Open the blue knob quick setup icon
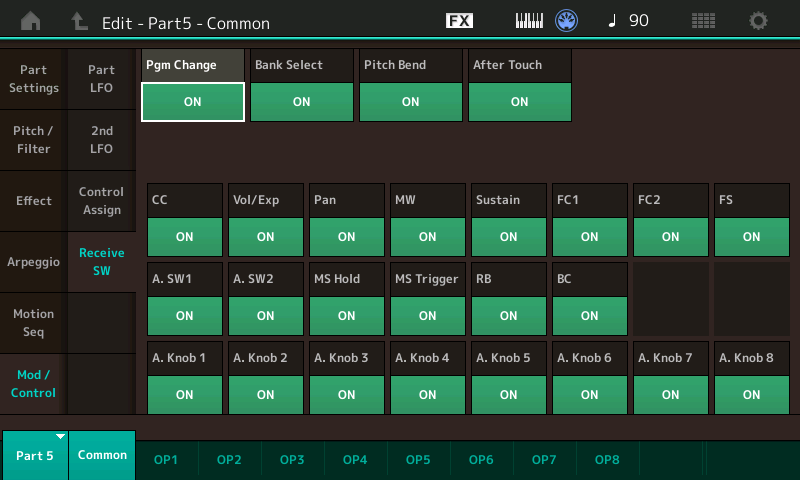This screenshot has width=800, height=480. pos(567,21)
